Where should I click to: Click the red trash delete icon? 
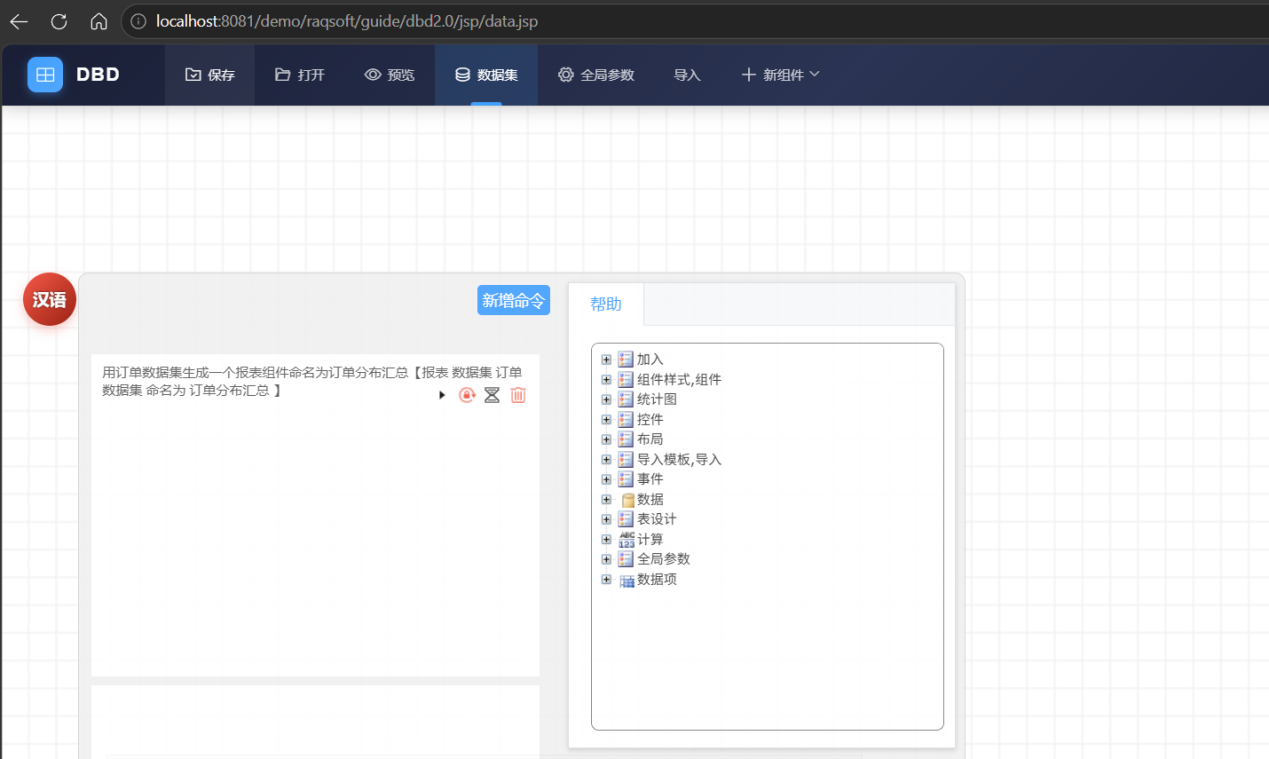[x=518, y=395]
